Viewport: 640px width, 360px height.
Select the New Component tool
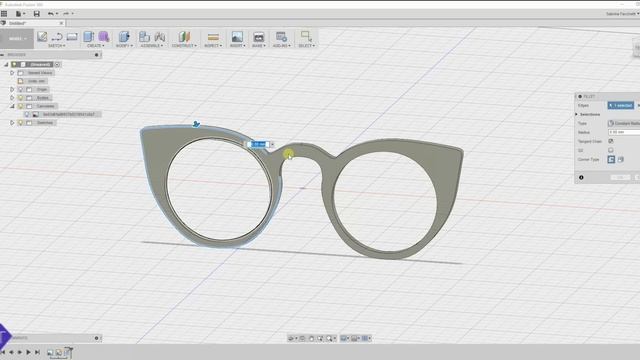pos(144,37)
